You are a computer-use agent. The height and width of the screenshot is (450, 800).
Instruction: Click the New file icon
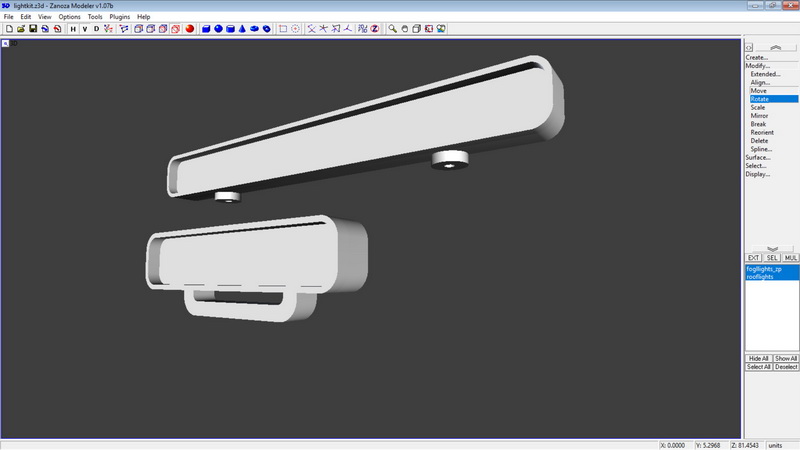click(x=8, y=29)
